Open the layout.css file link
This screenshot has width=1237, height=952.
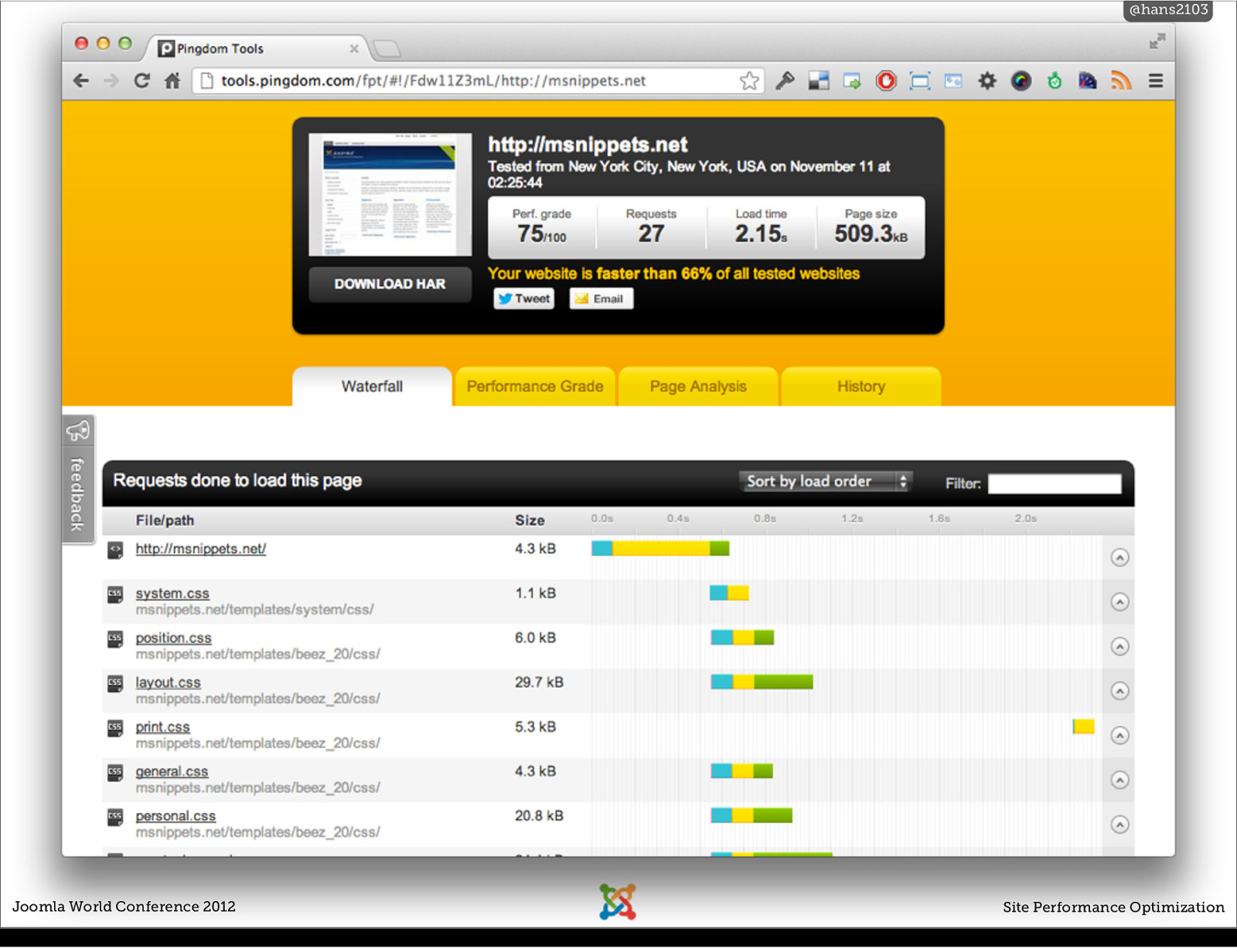coord(168,682)
